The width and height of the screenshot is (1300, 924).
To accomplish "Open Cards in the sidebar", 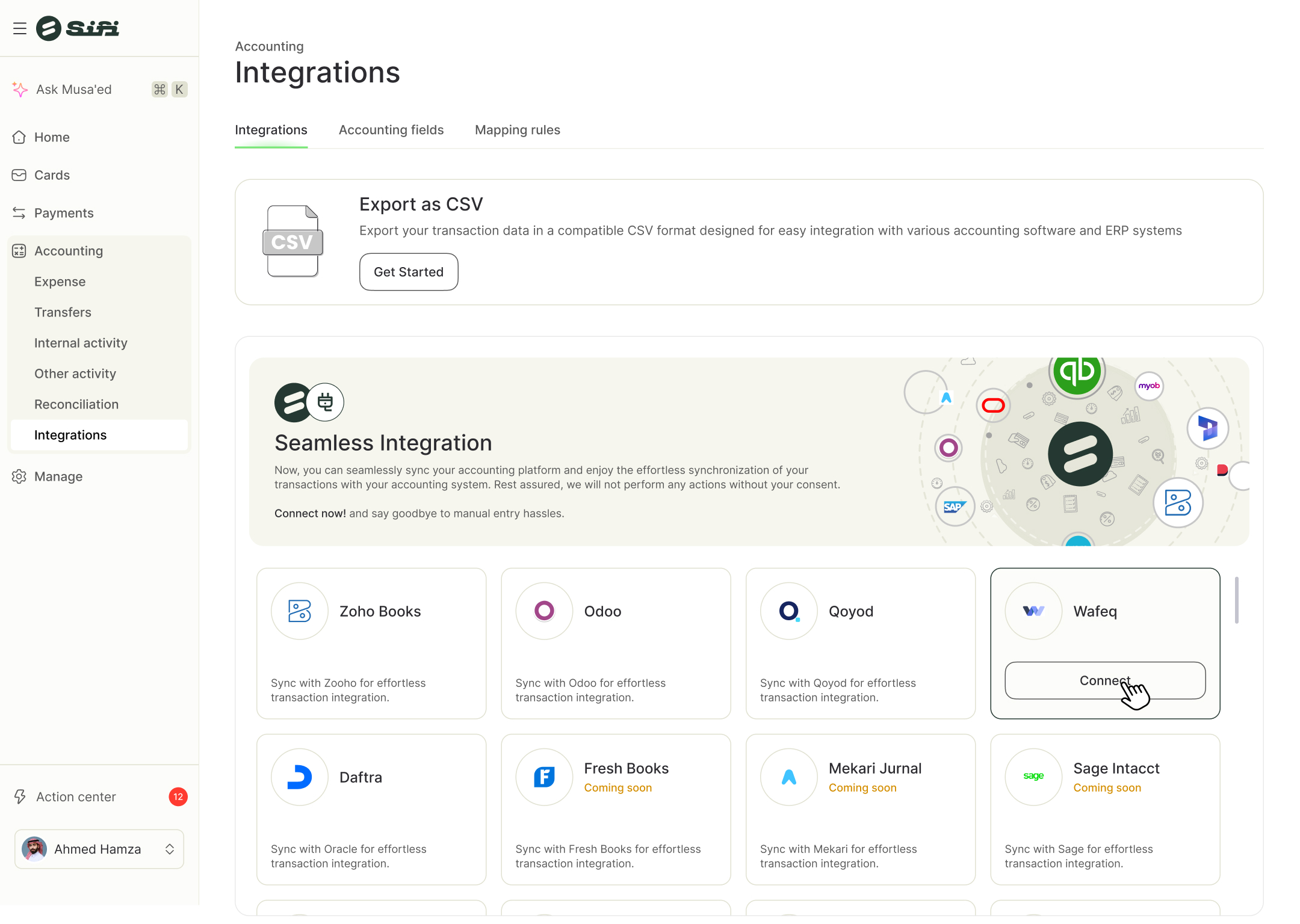I will pos(99,175).
